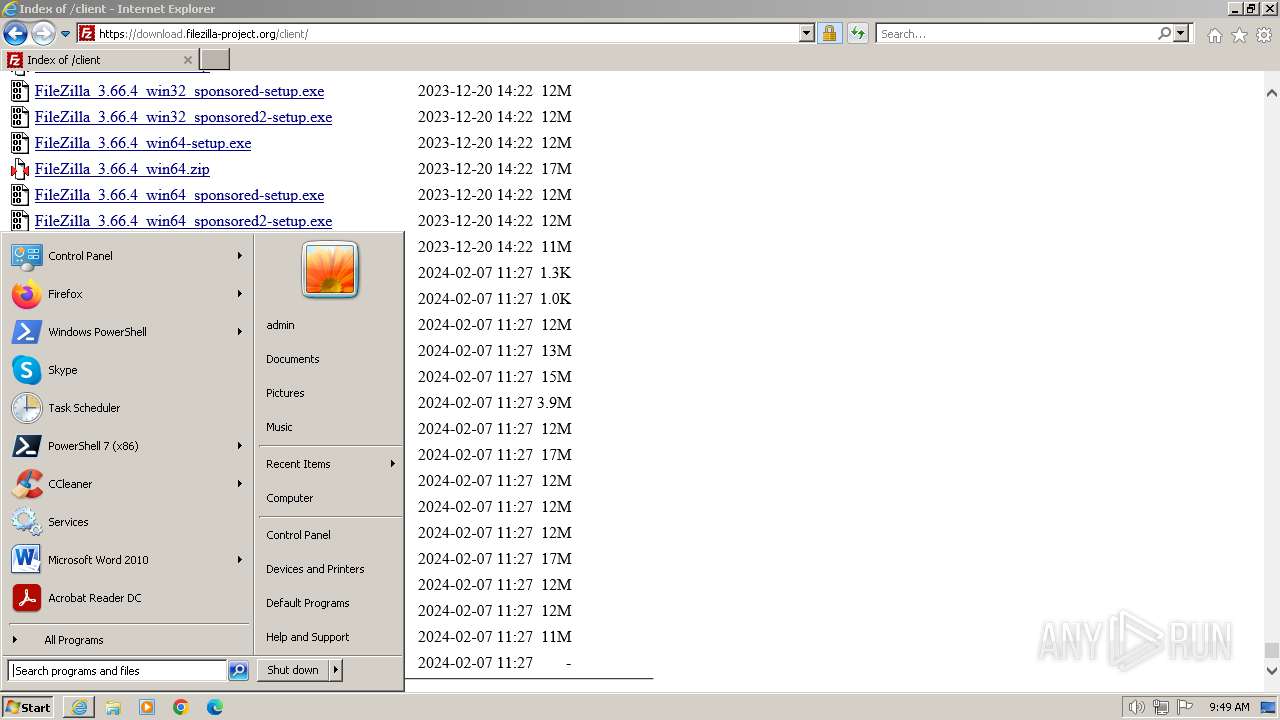Screen dimensions: 1280x720
Task: Click the magnifier search icon
Action: pyautogui.click(x=1164, y=34)
